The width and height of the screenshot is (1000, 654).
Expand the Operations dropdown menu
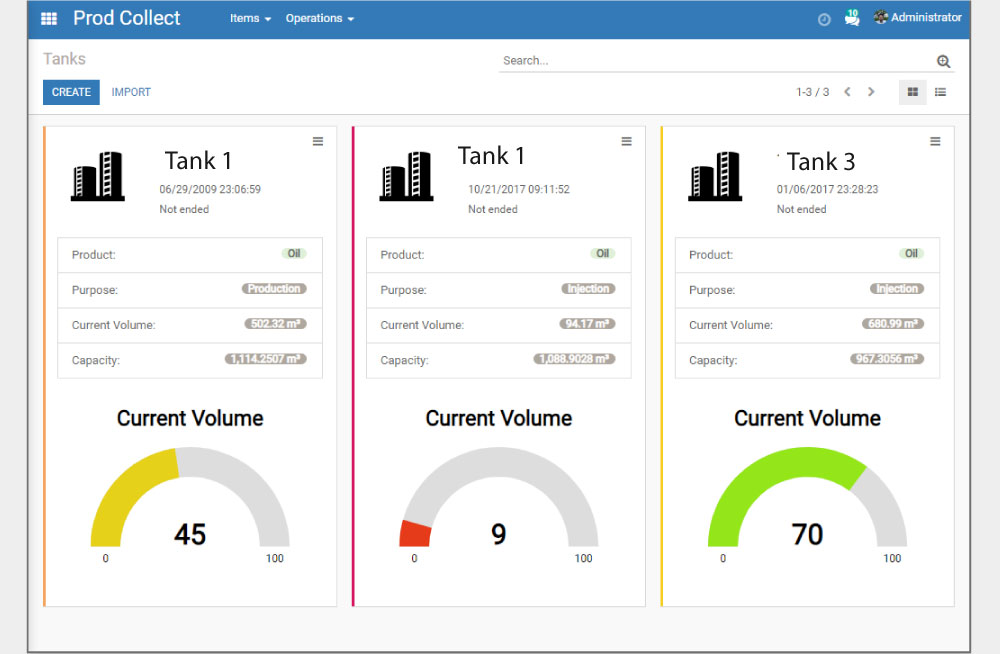pos(319,19)
